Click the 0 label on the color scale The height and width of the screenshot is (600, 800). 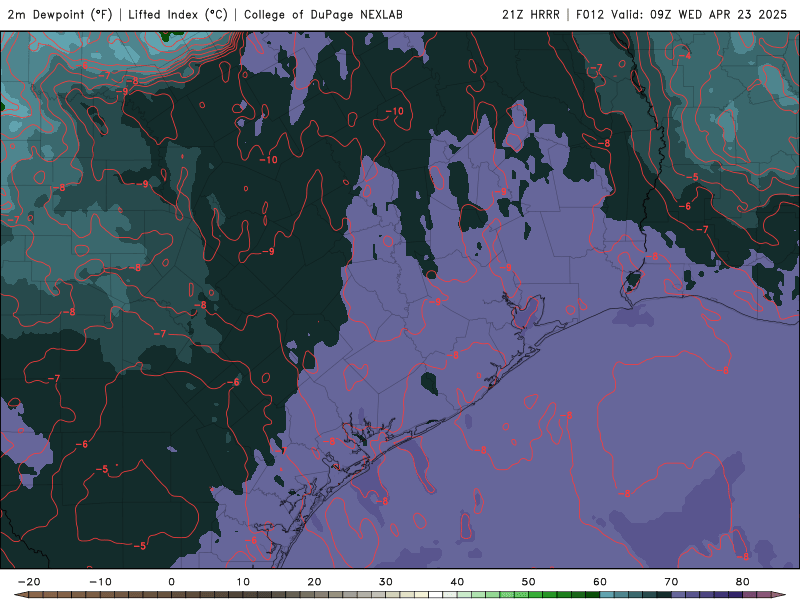tap(171, 582)
